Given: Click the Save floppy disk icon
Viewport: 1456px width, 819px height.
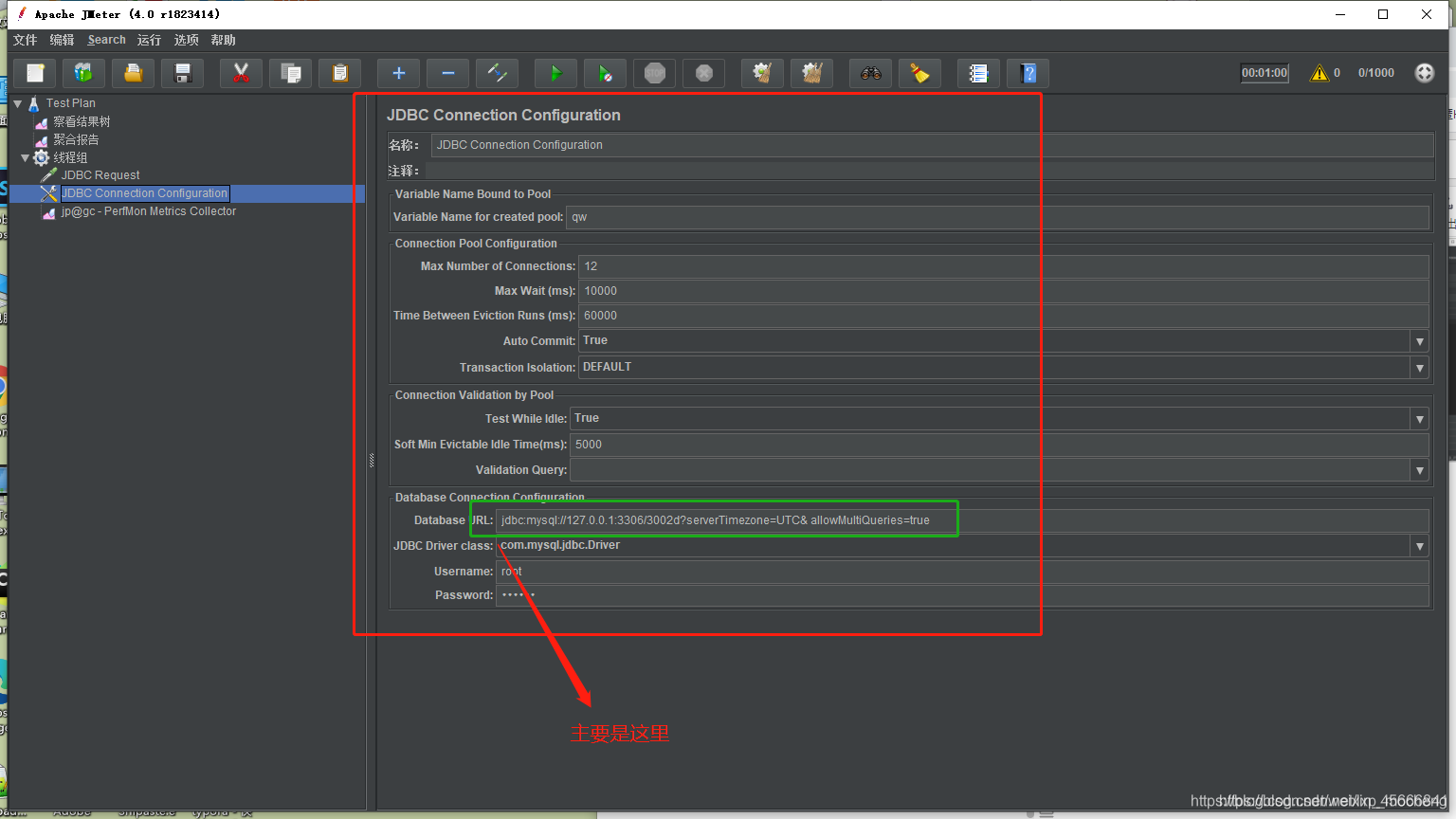Looking at the screenshot, I should point(183,73).
